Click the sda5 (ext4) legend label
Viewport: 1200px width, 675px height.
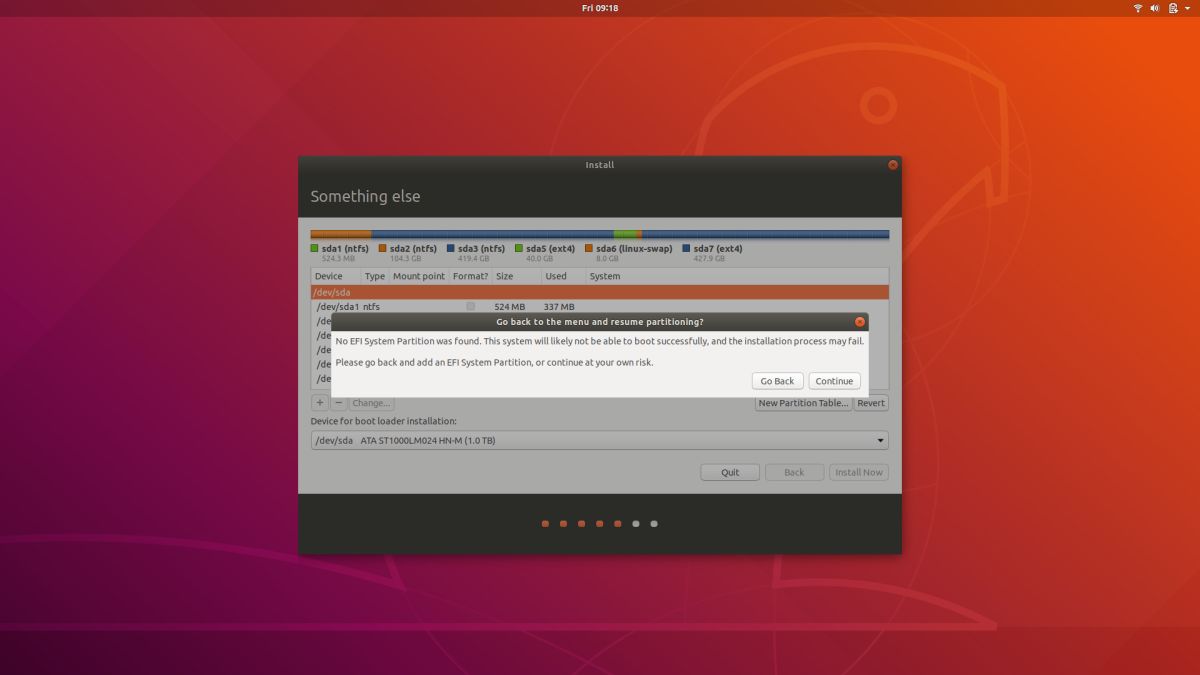pos(550,248)
